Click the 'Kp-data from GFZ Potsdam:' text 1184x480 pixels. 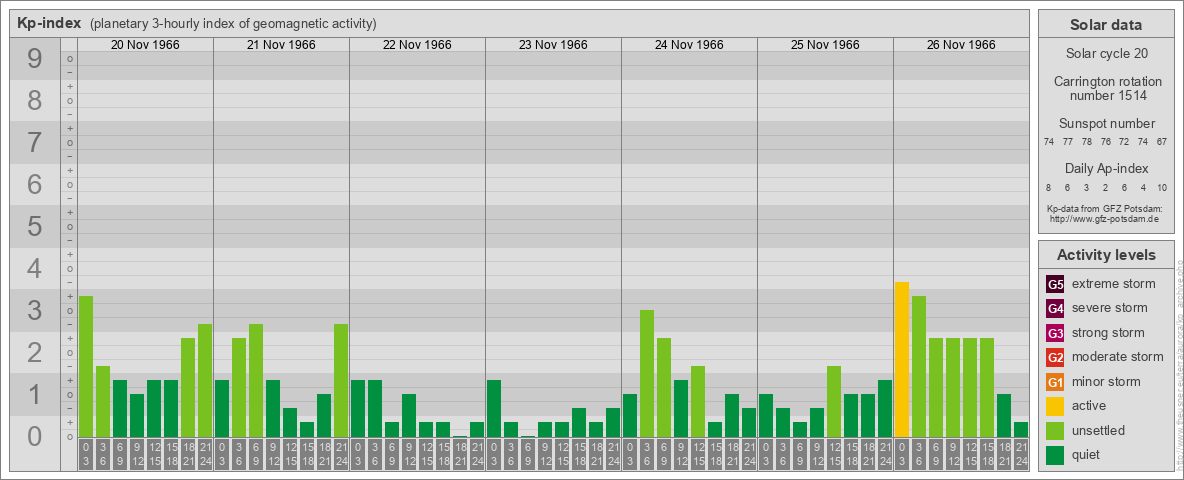tap(1106, 209)
